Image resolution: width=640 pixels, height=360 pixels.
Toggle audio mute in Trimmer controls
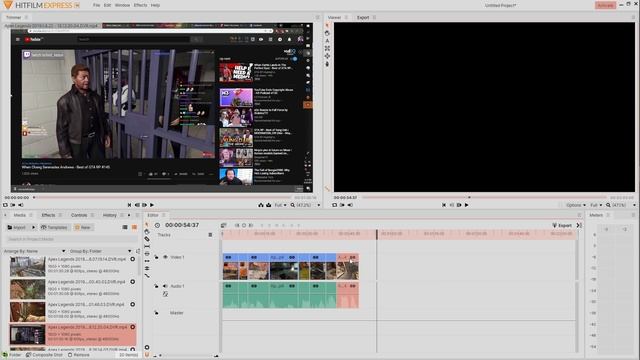(x=21, y=205)
